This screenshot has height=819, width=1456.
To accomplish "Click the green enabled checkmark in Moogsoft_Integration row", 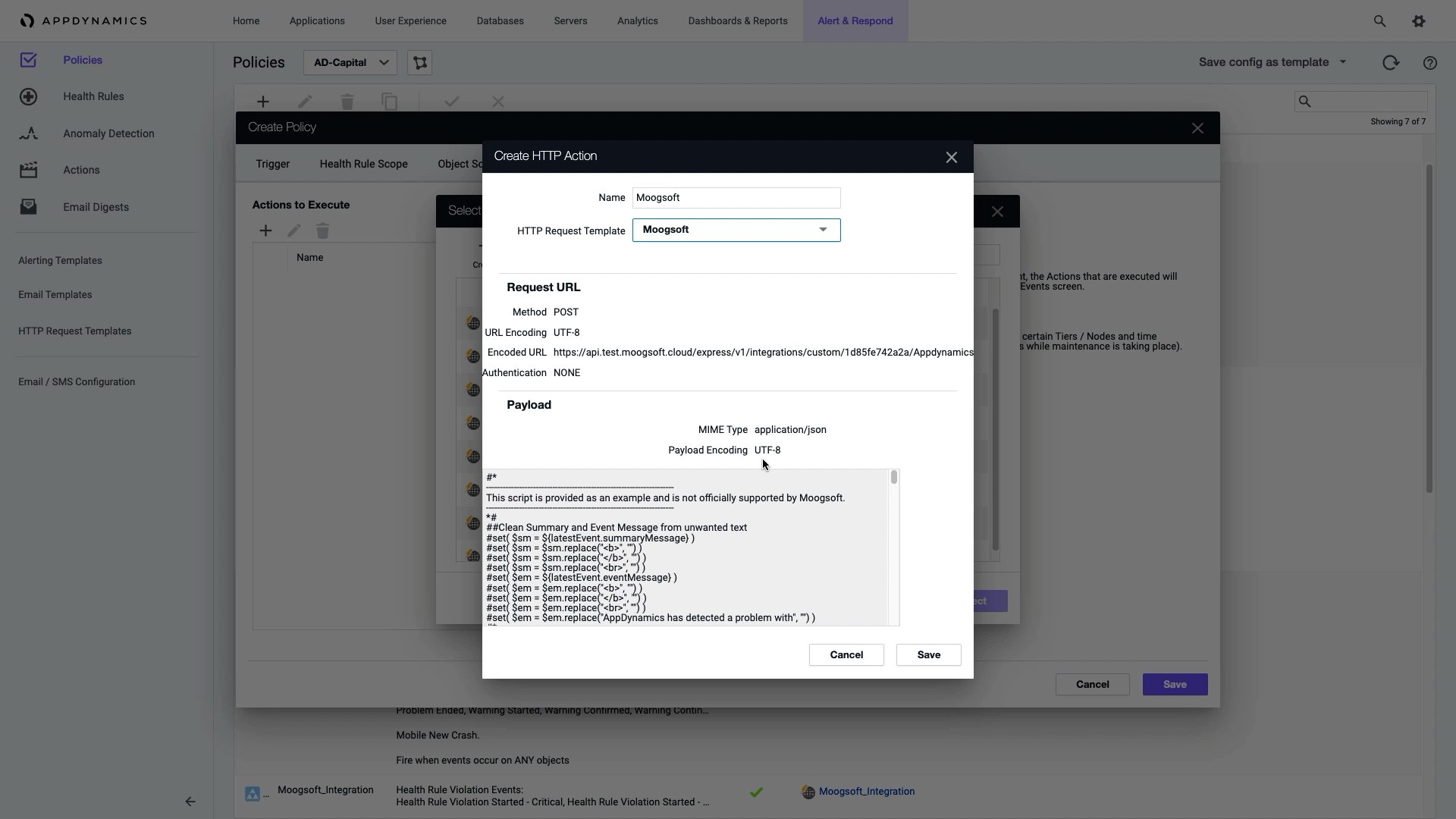I will (756, 792).
